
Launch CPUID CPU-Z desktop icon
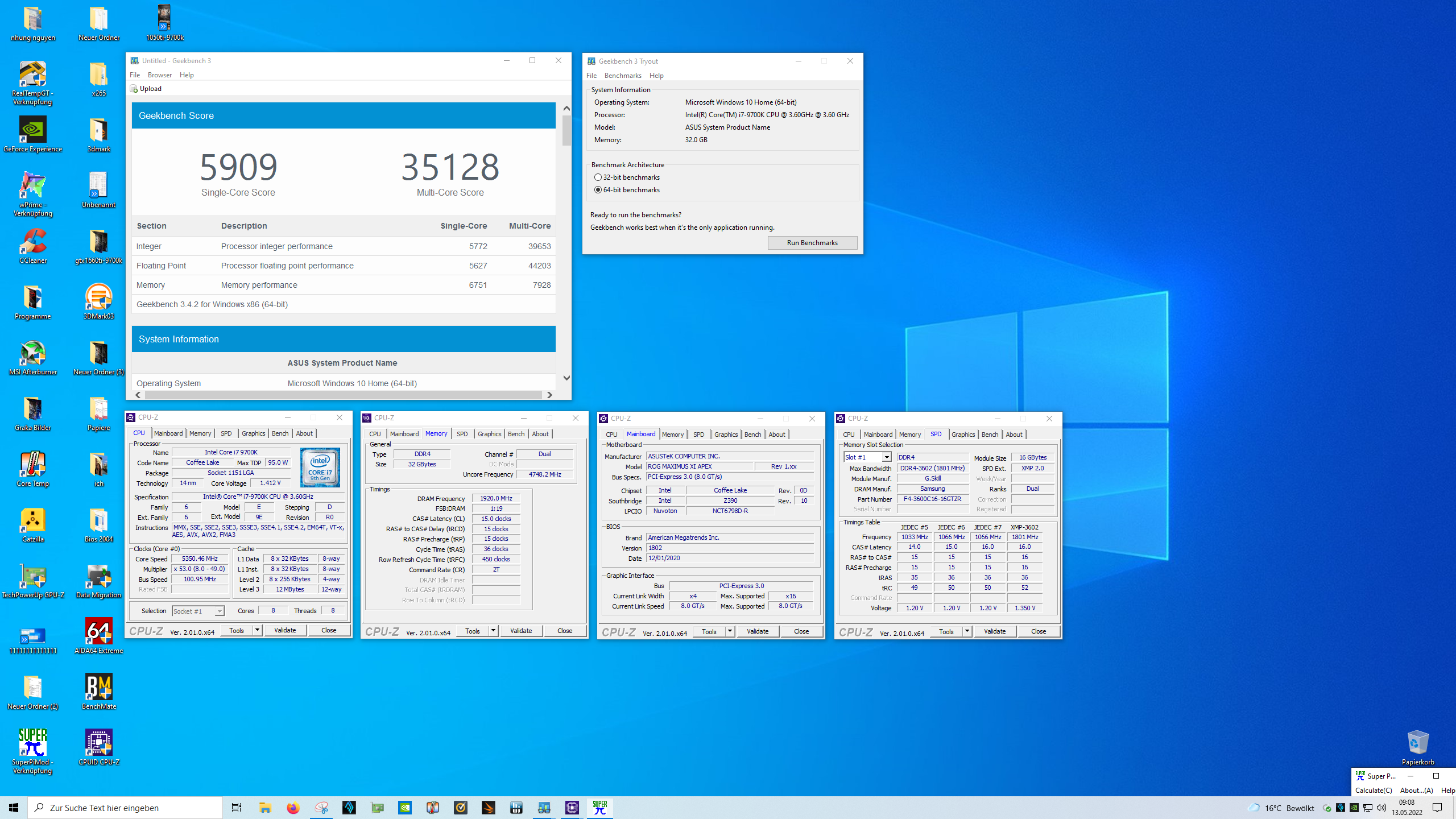point(98,748)
